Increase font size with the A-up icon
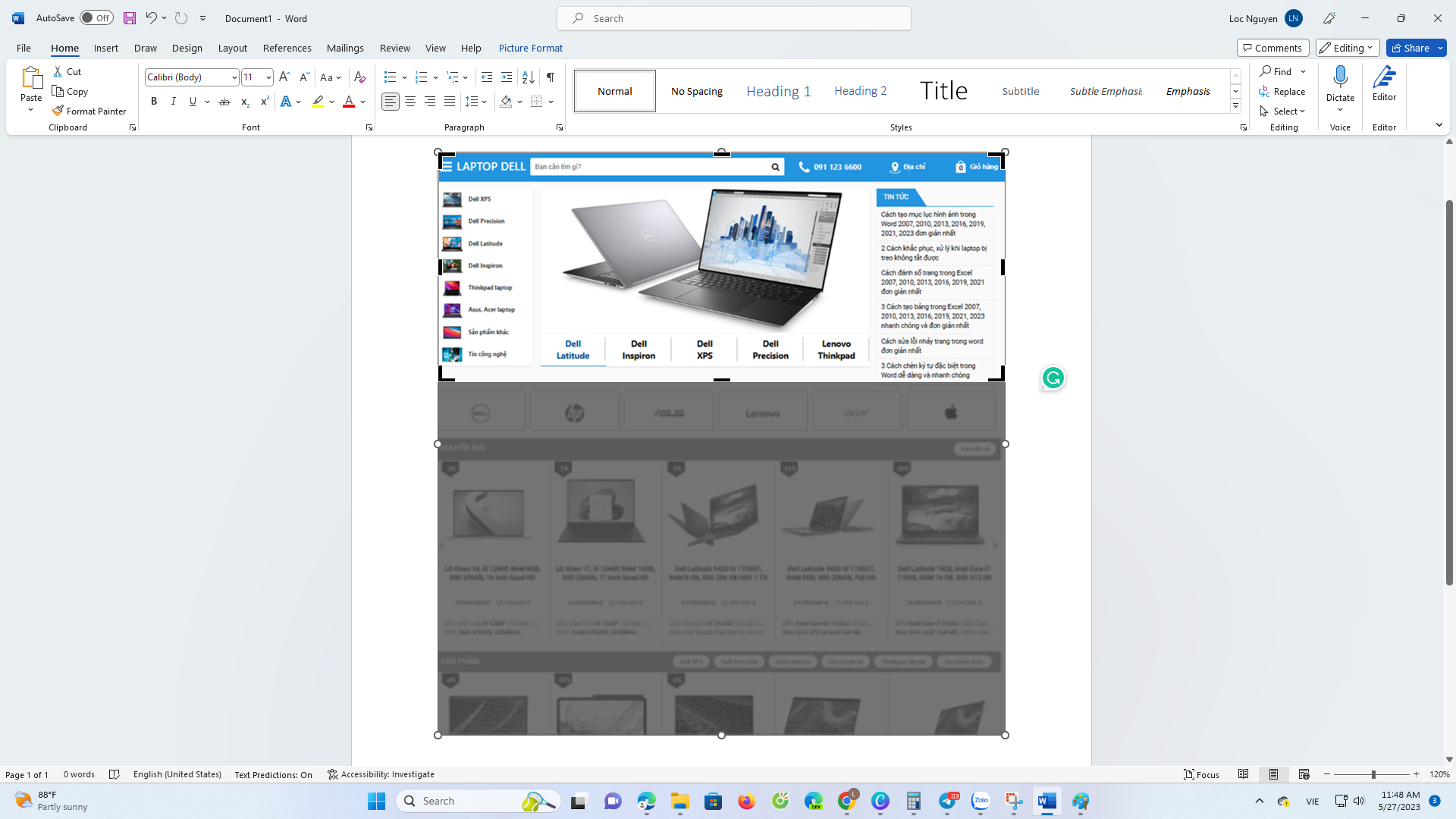 pos(284,77)
